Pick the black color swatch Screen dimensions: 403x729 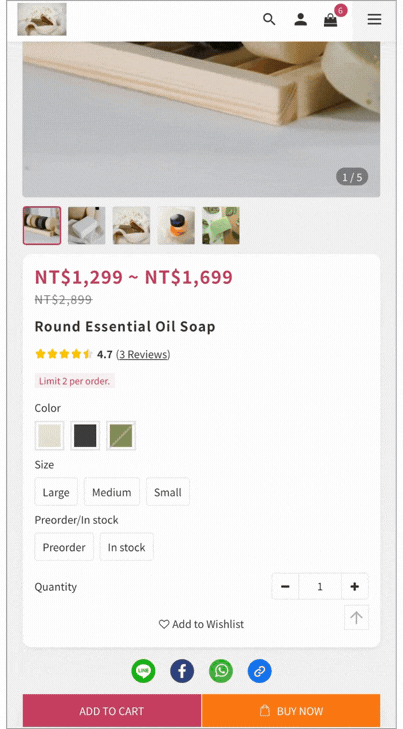(85, 436)
